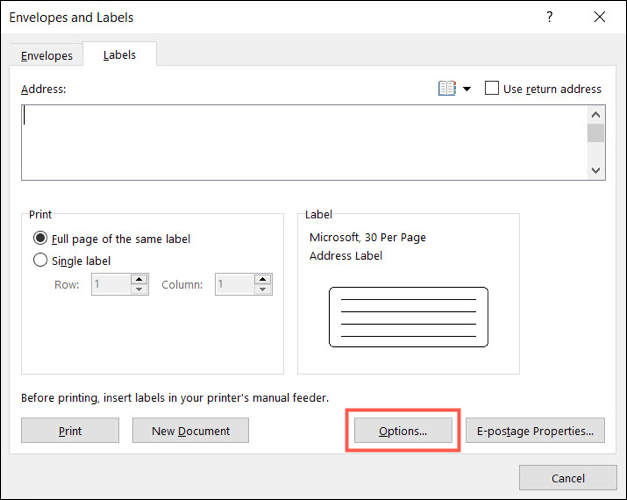Increase the Row spinner value
This screenshot has height=500, width=627.
(x=140, y=279)
